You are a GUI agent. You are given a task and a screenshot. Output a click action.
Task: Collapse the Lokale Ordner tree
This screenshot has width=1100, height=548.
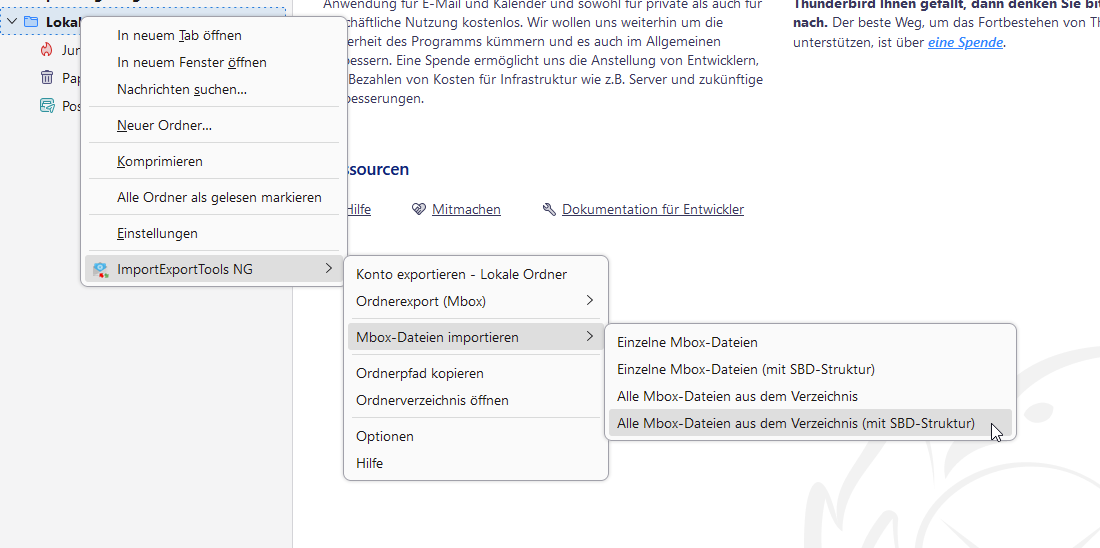12,22
